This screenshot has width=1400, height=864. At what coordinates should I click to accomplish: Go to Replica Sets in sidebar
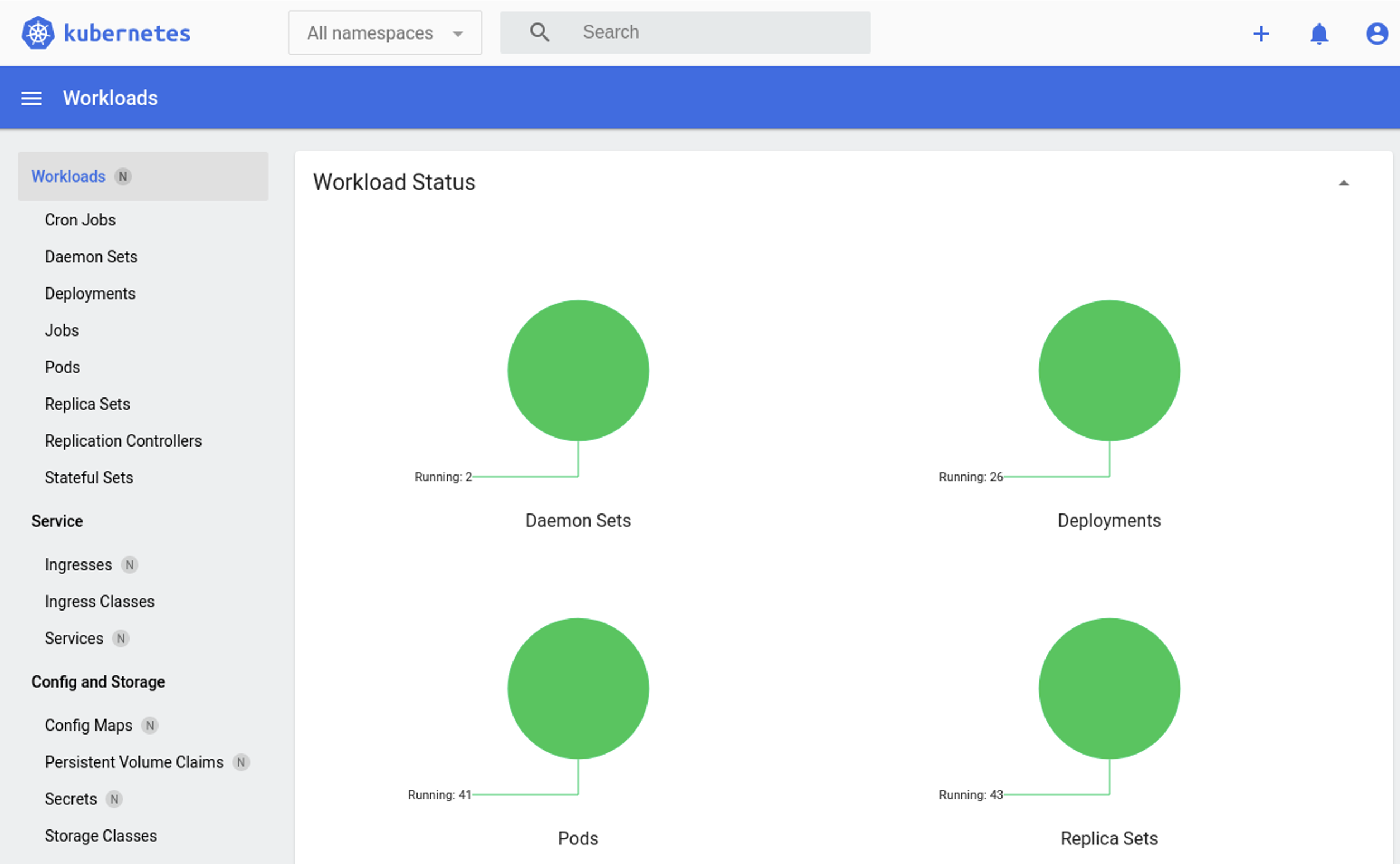(x=88, y=404)
